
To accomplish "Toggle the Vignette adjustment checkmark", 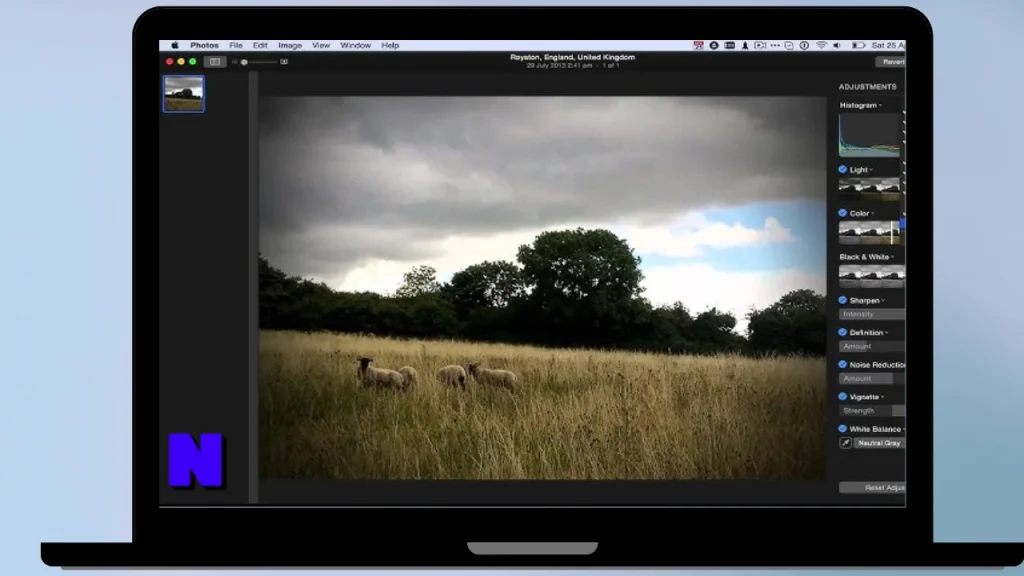I will pos(842,396).
